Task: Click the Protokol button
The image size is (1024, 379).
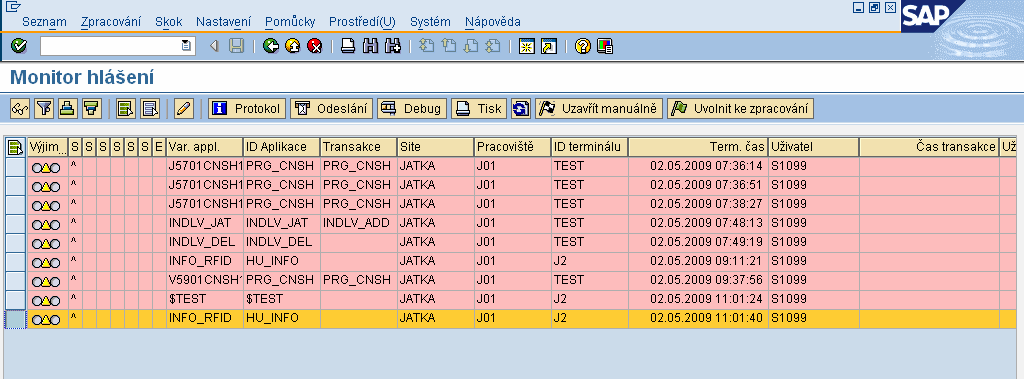Action: (x=248, y=108)
